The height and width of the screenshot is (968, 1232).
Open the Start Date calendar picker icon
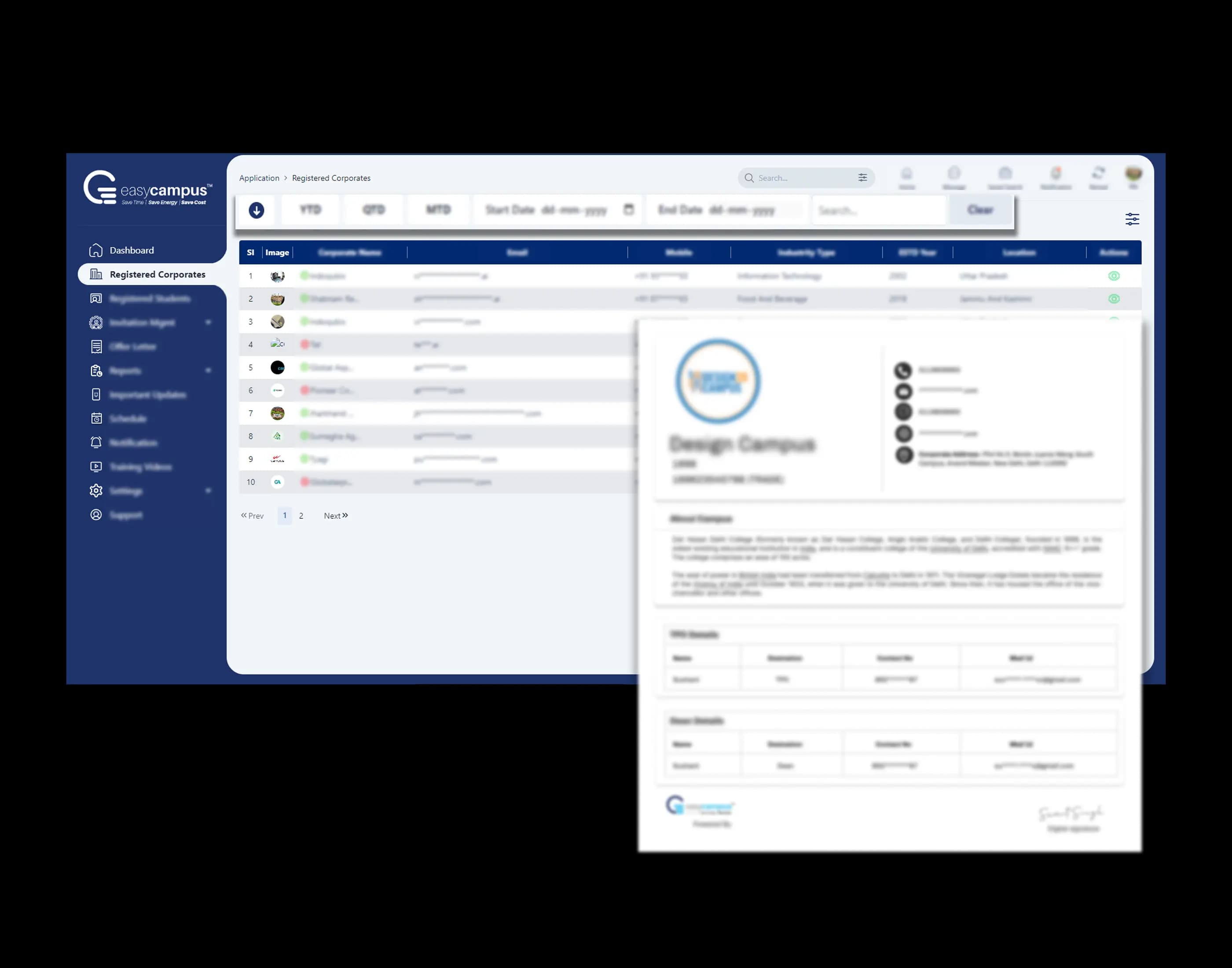tap(628, 209)
